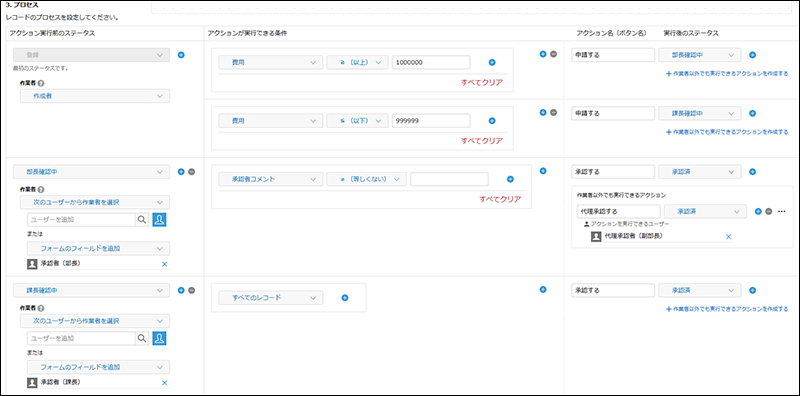Image resolution: width=800 pixels, height=396 pixels.
Task: Open the 課長確認中 post-action status dropdown
Action: coord(699,113)
